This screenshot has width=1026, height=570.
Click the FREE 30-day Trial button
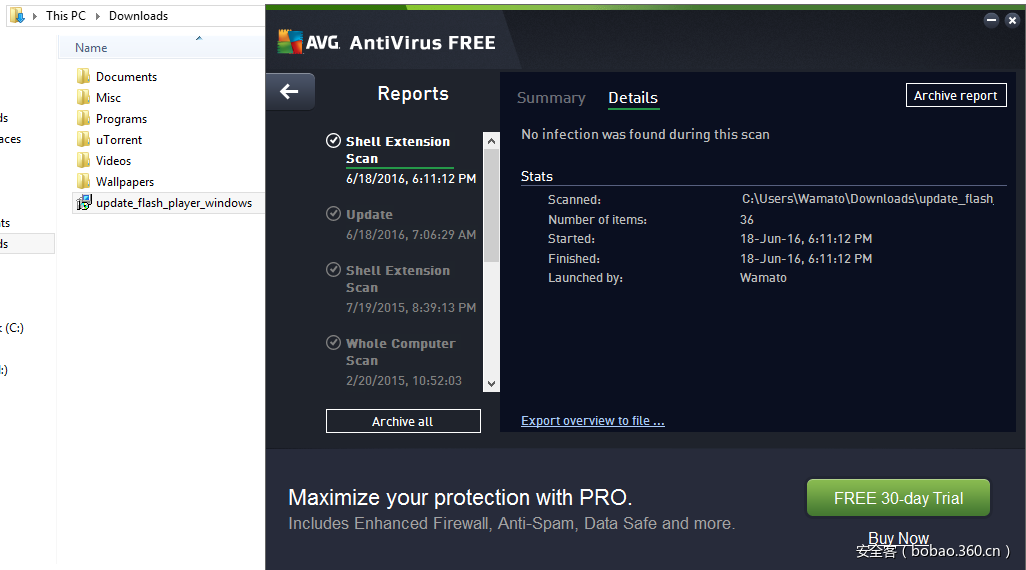(898, 498)
